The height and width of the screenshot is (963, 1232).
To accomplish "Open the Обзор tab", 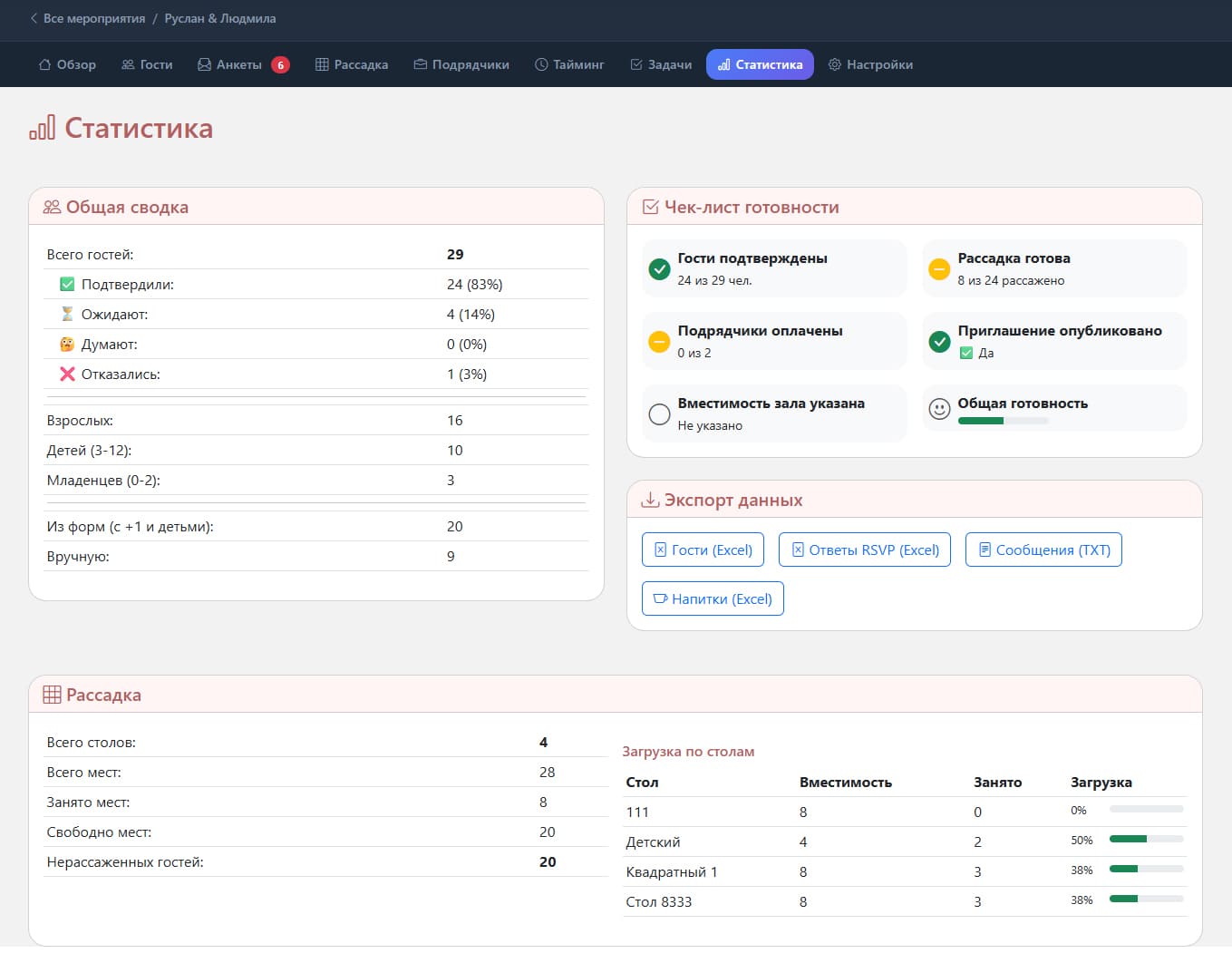I will point(67,64).
